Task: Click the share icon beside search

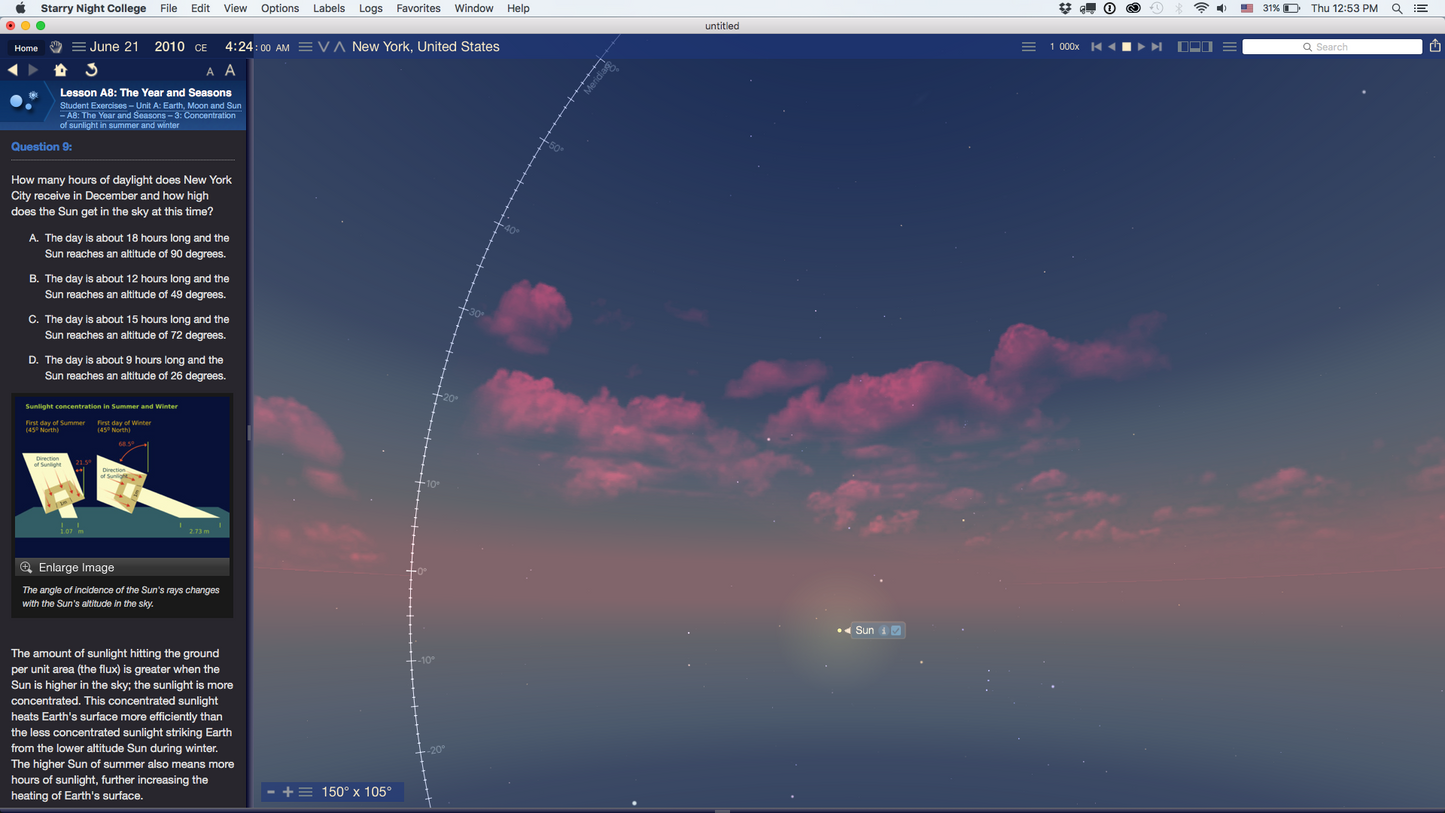Action: (1435, 46)
